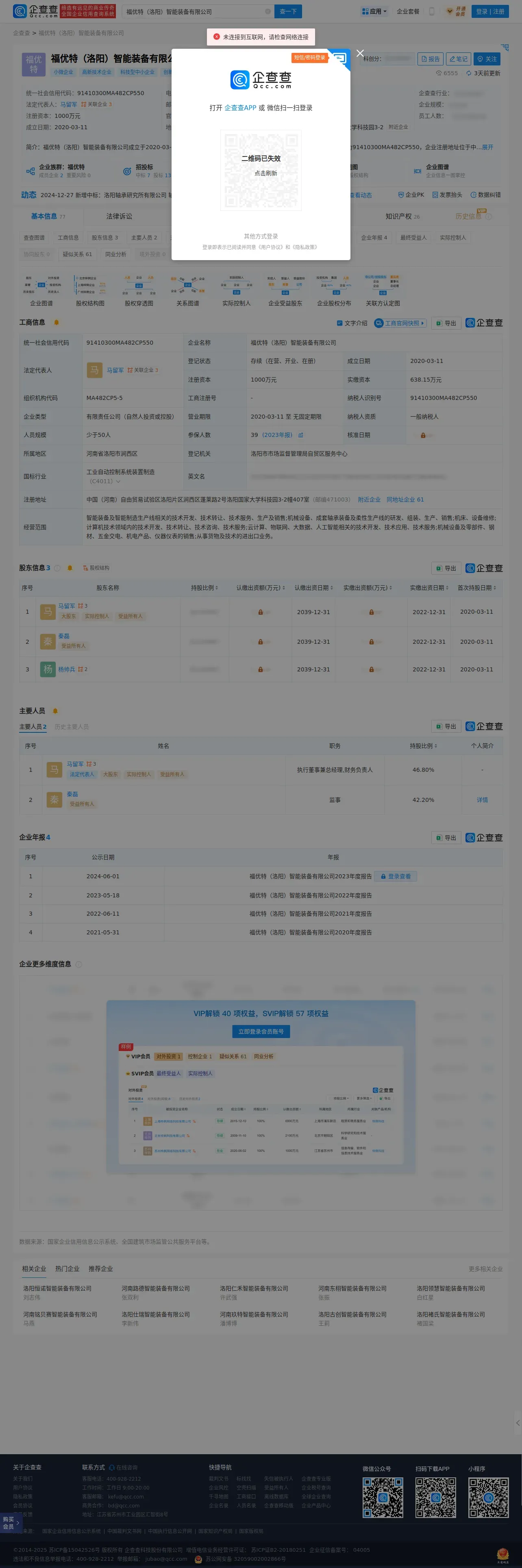Click the 附近企业 link in 注册地址 row

(x=369, y=500)
